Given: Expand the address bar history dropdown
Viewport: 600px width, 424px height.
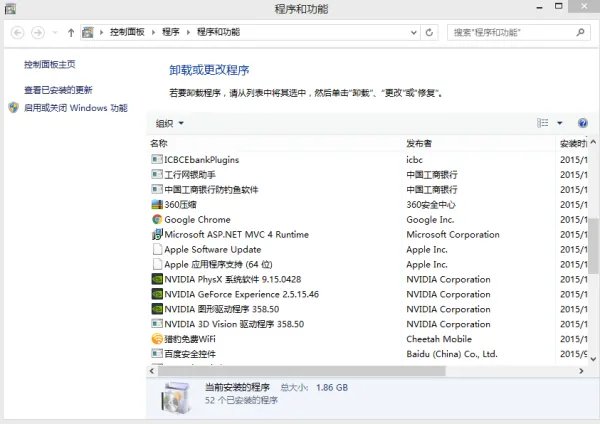Looking at the screenshot, I should [x=413, y=33].
